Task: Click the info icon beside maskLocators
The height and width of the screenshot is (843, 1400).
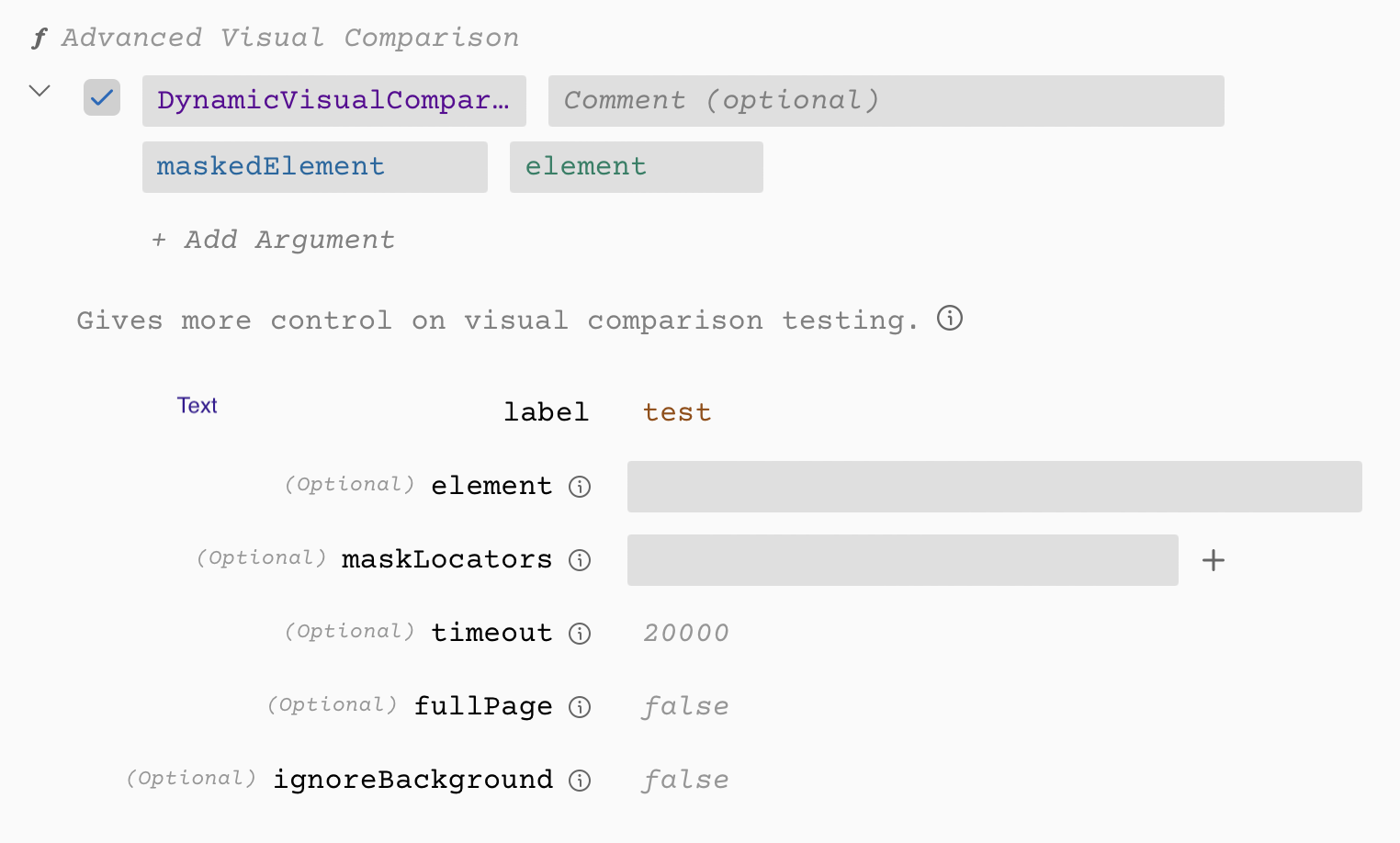Action: tap(580, 560)
